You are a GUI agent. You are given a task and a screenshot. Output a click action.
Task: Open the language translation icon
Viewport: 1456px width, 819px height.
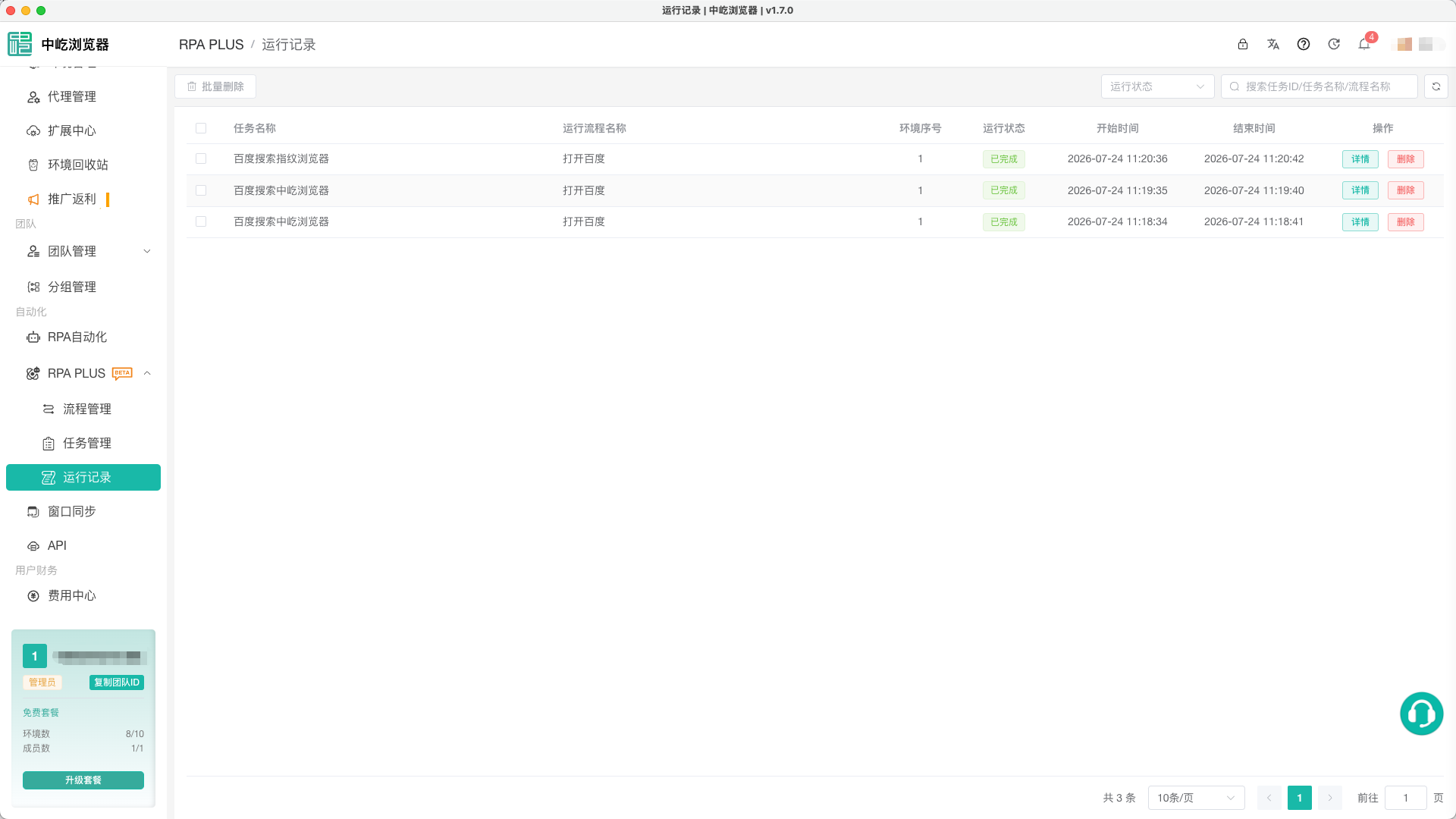[1273, 44]
